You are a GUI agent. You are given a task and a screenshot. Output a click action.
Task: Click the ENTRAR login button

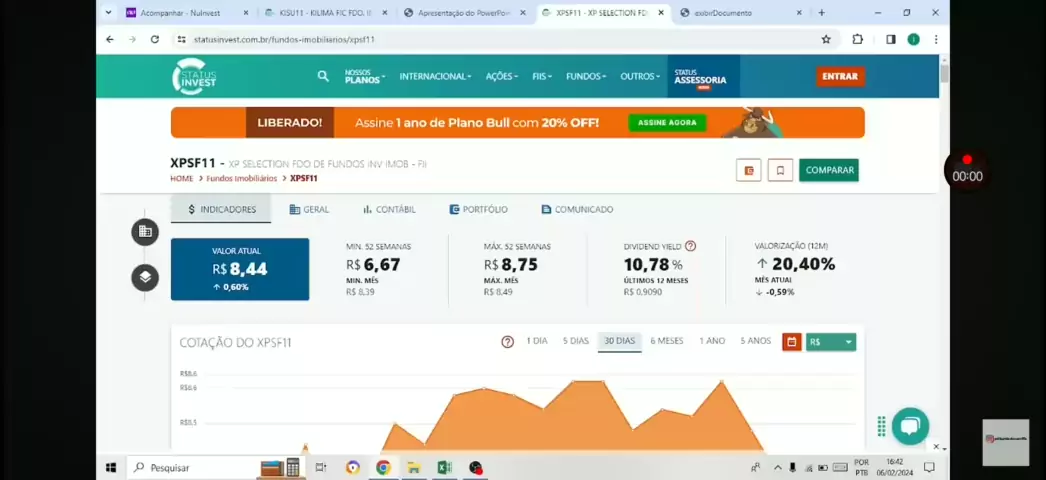pos(839,76)
